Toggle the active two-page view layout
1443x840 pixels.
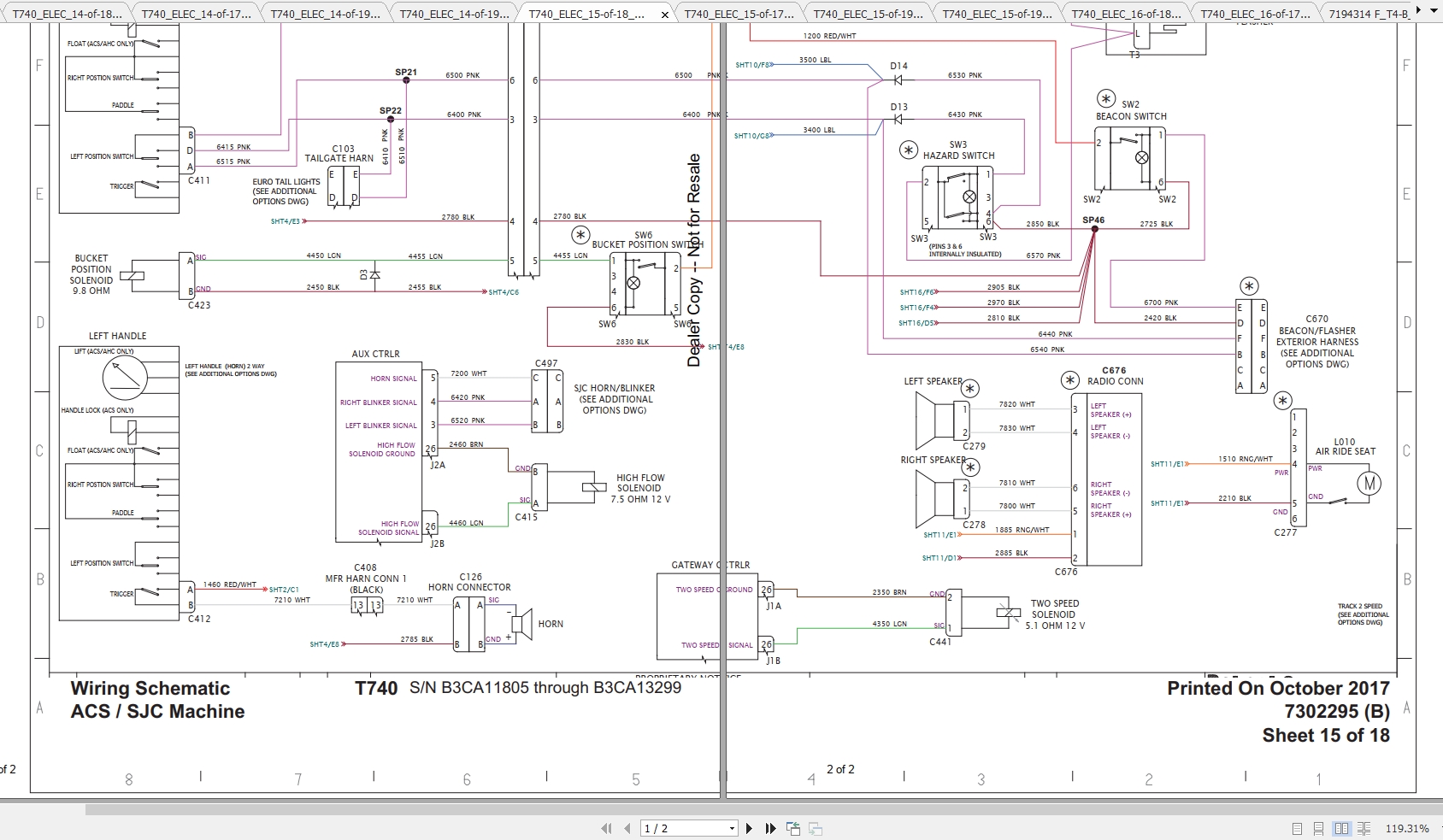[1342, 827]
